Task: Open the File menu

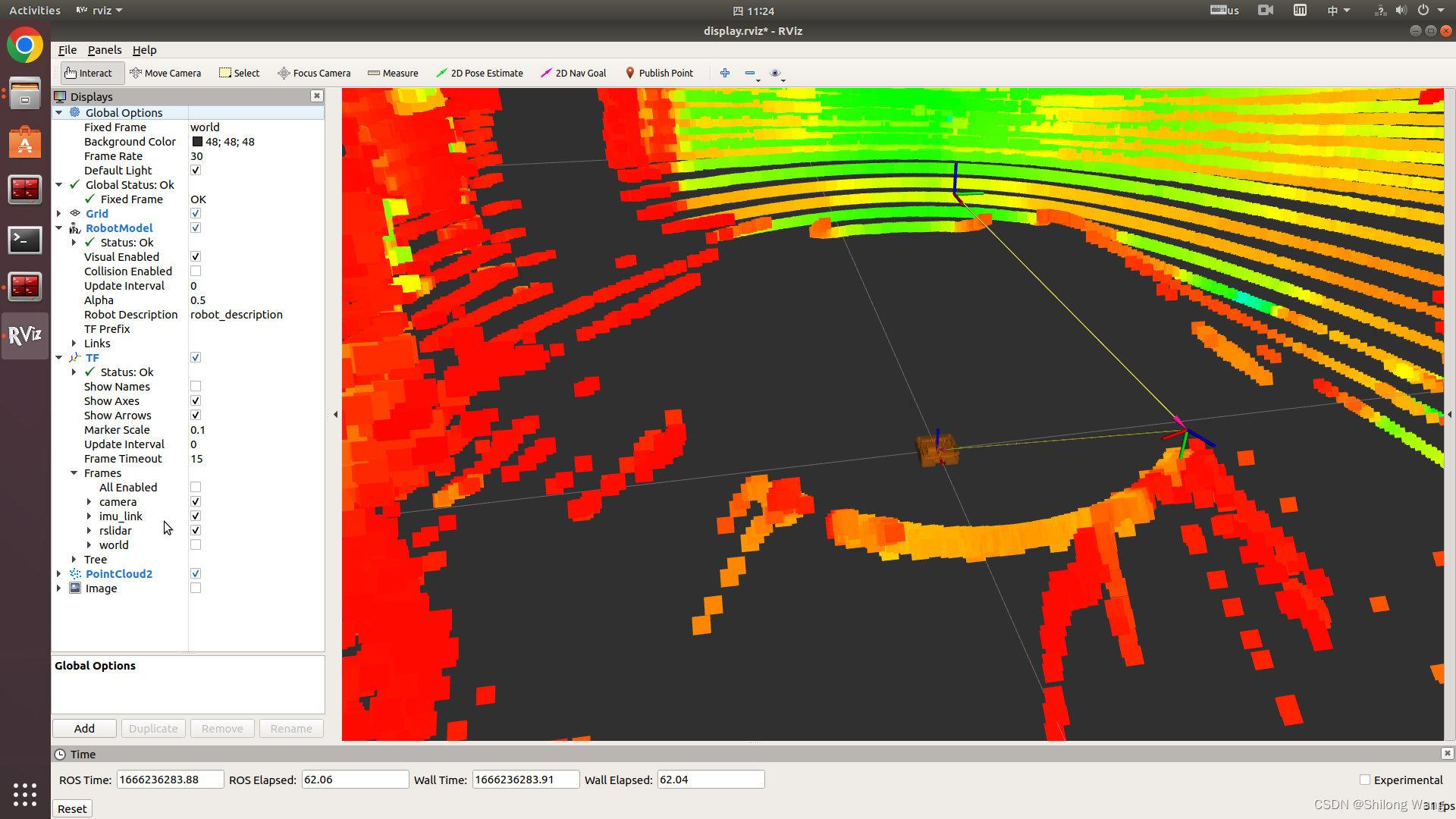Action: 67,49
